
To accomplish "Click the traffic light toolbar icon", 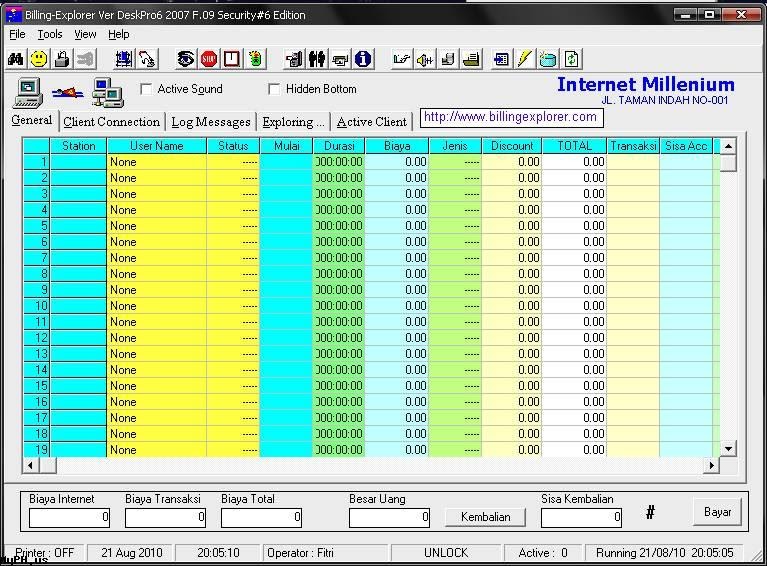I will 255,59.
